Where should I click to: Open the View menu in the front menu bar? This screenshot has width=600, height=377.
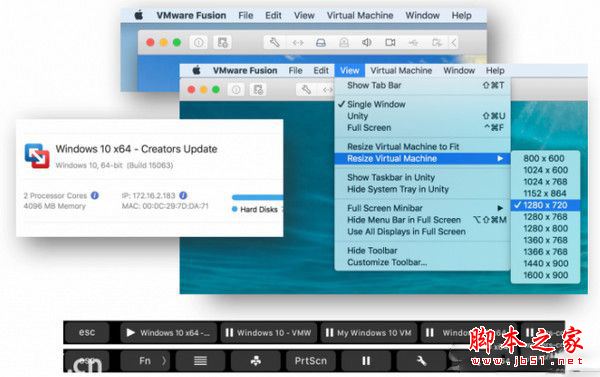pos(349,70)
